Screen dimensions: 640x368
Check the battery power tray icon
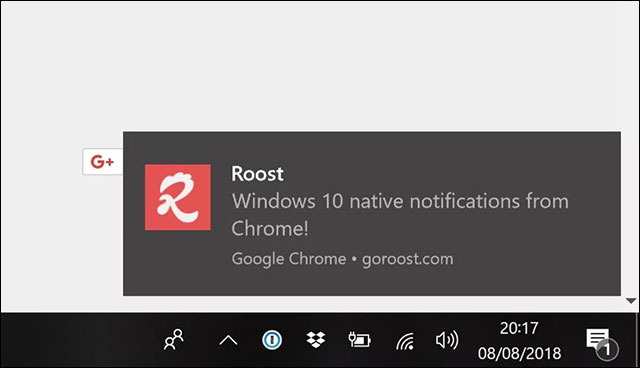tap(360, 339)
